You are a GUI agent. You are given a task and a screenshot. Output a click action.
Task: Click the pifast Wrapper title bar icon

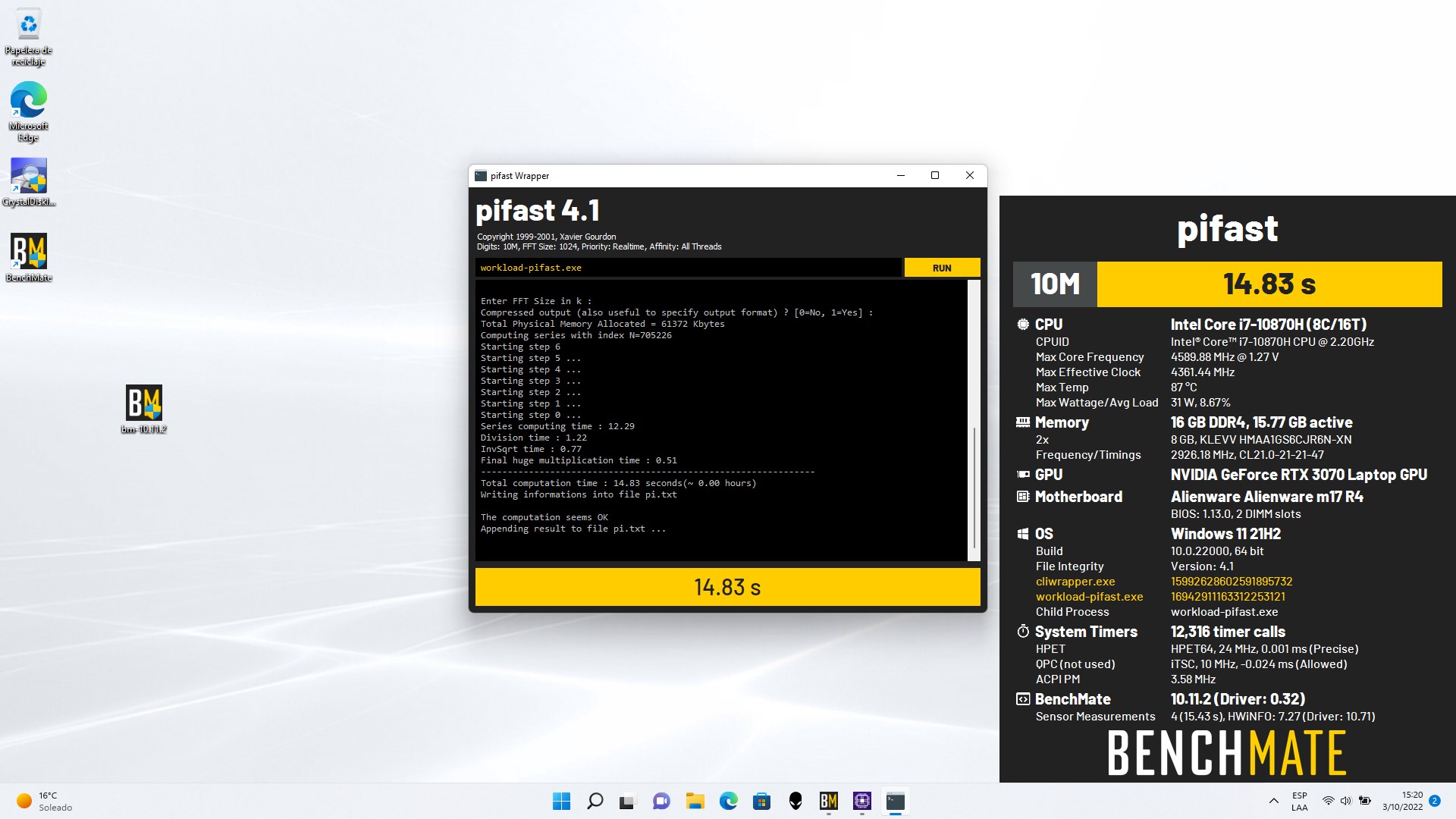[481, 176]
